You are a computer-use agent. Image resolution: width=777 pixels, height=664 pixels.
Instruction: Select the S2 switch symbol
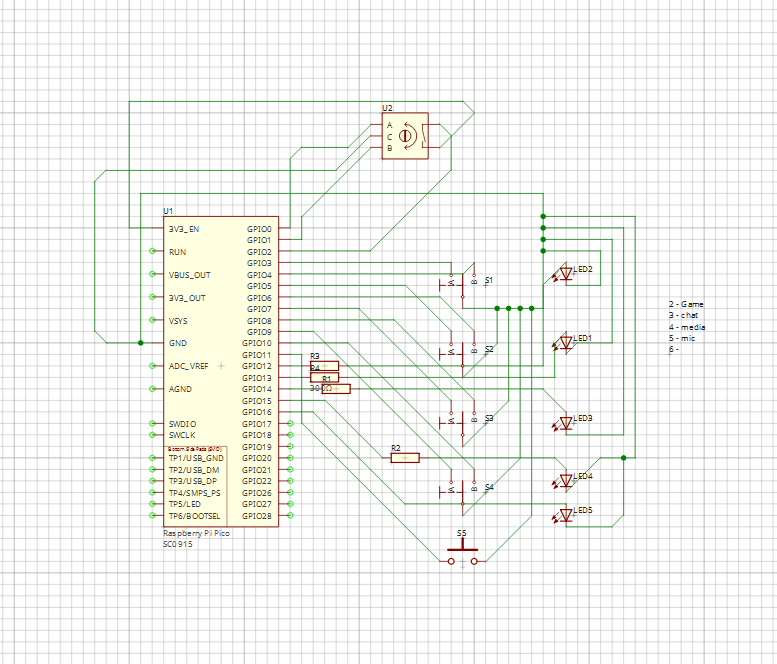point(462,350)
